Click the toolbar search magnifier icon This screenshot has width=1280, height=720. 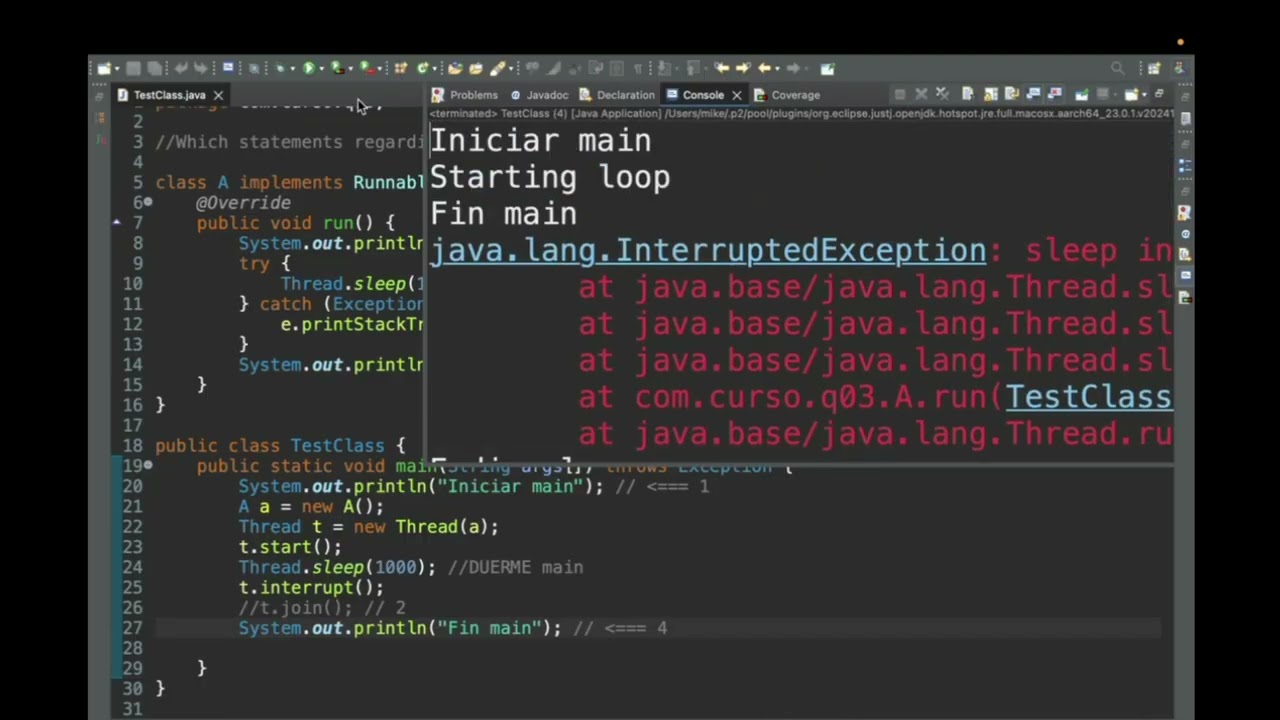coord(1118,68)
